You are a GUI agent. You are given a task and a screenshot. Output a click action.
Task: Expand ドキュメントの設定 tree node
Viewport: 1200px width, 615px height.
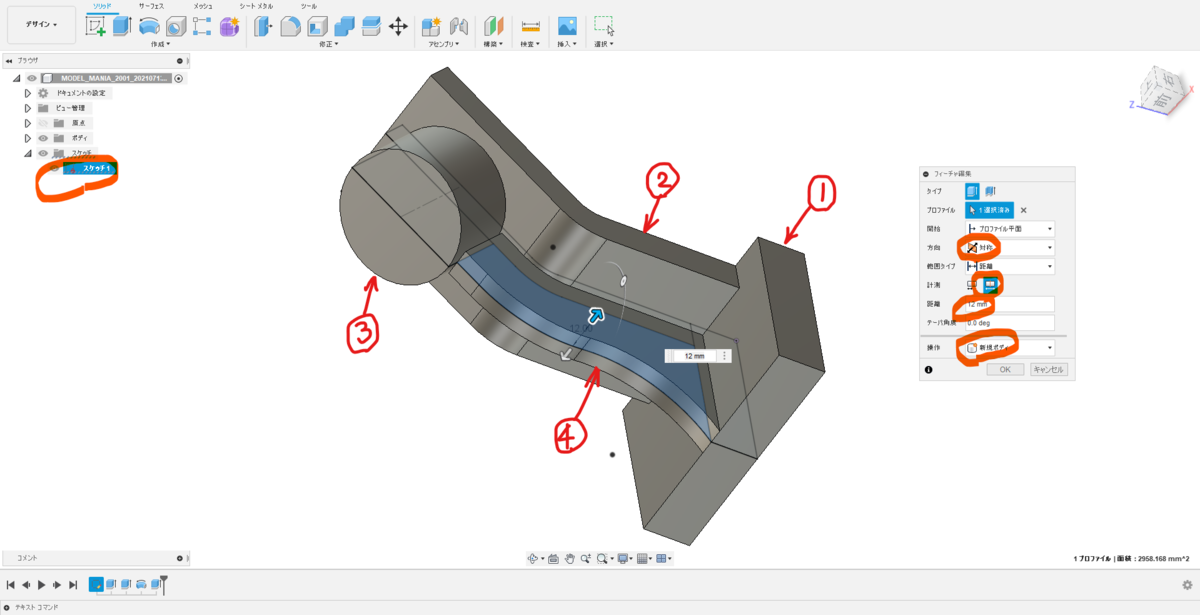pos(28,93)
